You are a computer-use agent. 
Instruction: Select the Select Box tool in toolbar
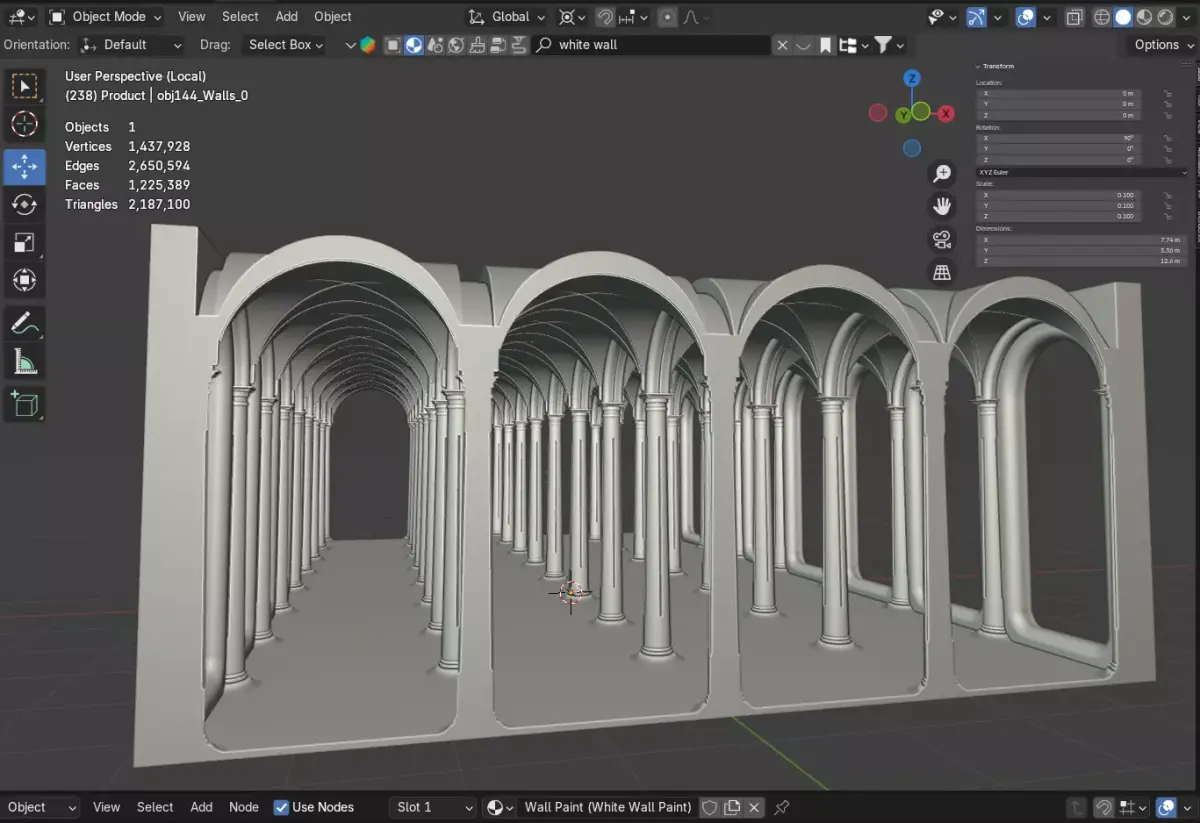click(x=24, y=86)
